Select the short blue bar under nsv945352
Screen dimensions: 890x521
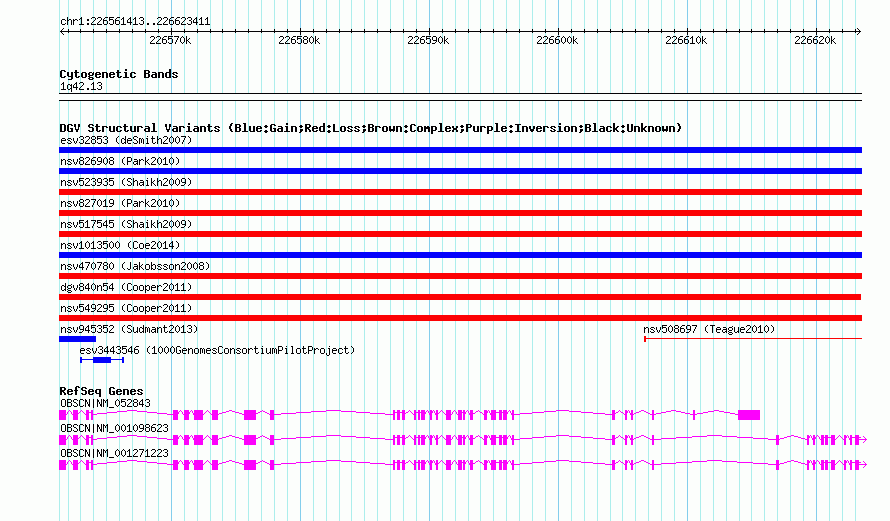coord(77,339)
